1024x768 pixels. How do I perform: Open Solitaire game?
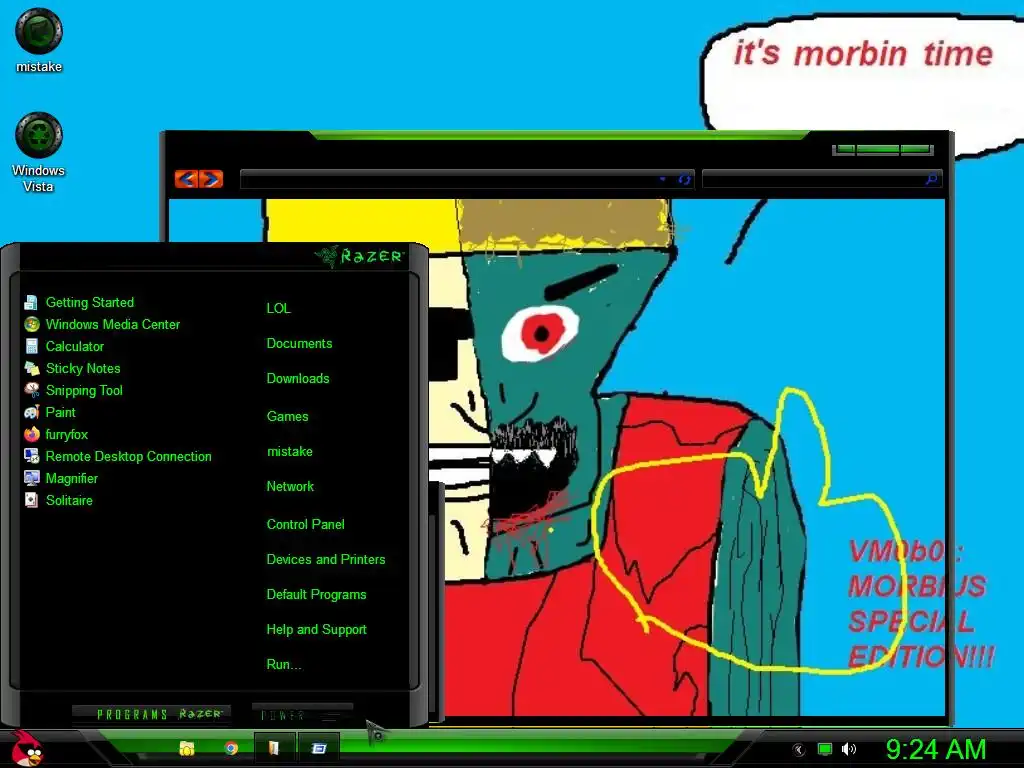coord(69,500)
